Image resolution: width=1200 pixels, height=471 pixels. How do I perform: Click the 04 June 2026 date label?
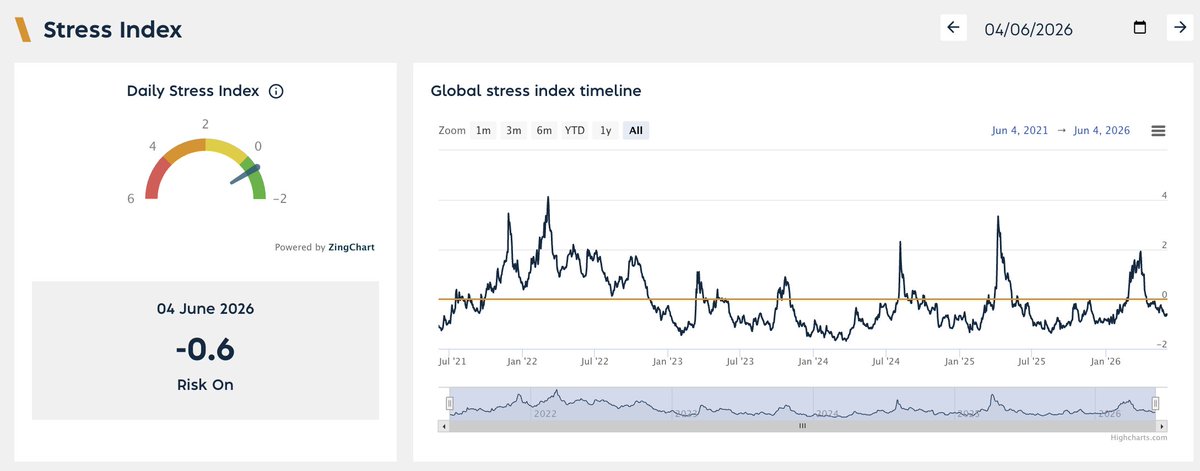coord(206,308)
